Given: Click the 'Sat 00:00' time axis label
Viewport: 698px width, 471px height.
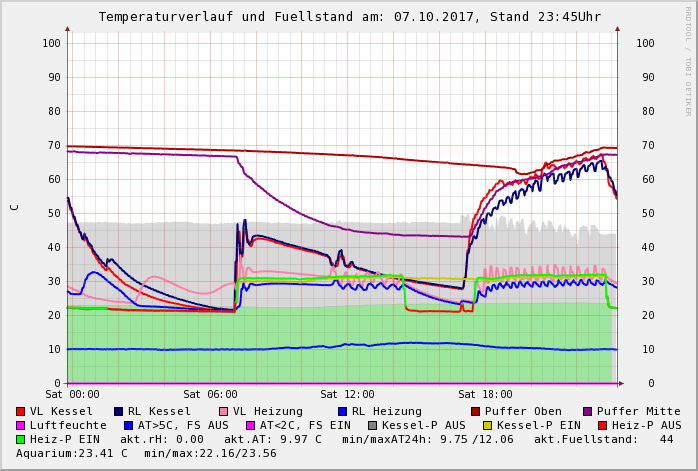Looking at the screenshot, I should tap(72, 395).
